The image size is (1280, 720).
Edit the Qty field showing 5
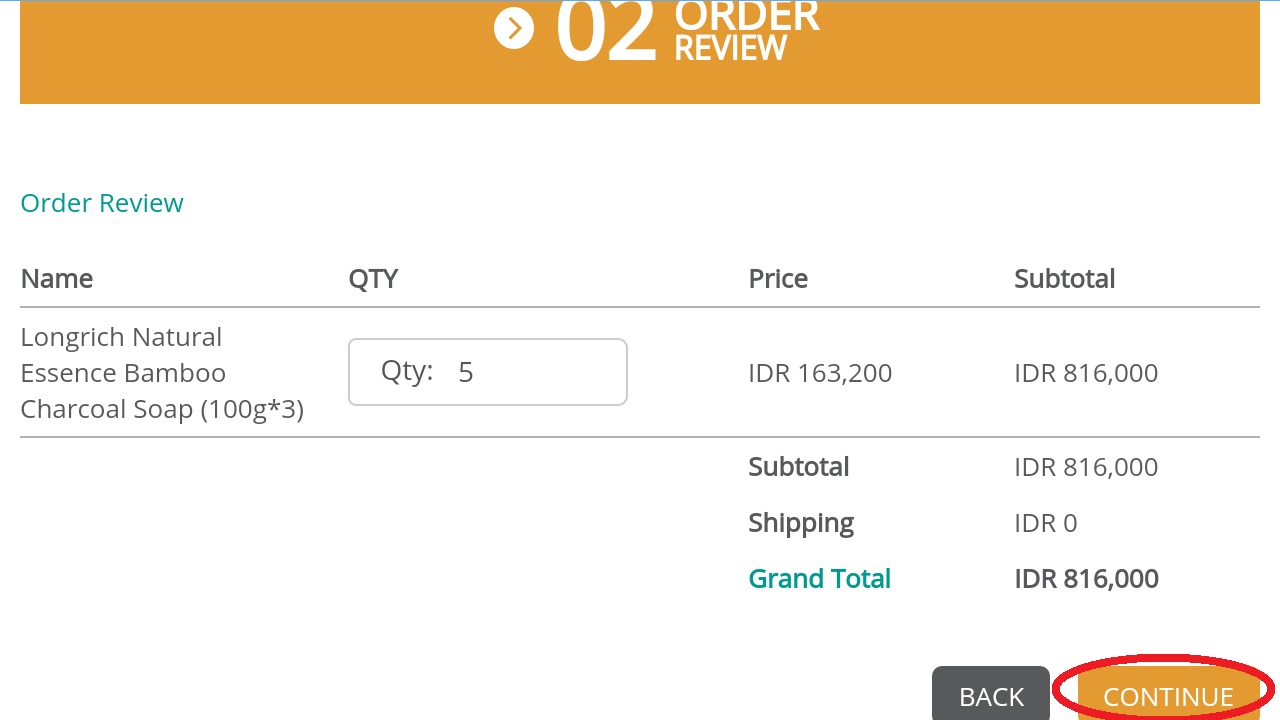click(488, 372)
